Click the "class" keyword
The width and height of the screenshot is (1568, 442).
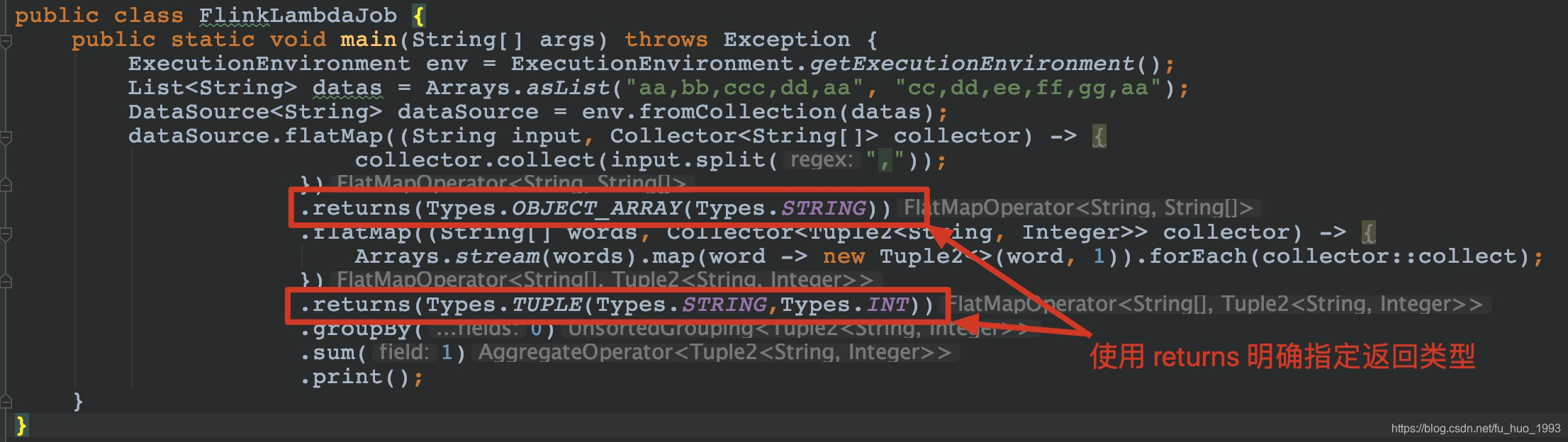[149, 16]
